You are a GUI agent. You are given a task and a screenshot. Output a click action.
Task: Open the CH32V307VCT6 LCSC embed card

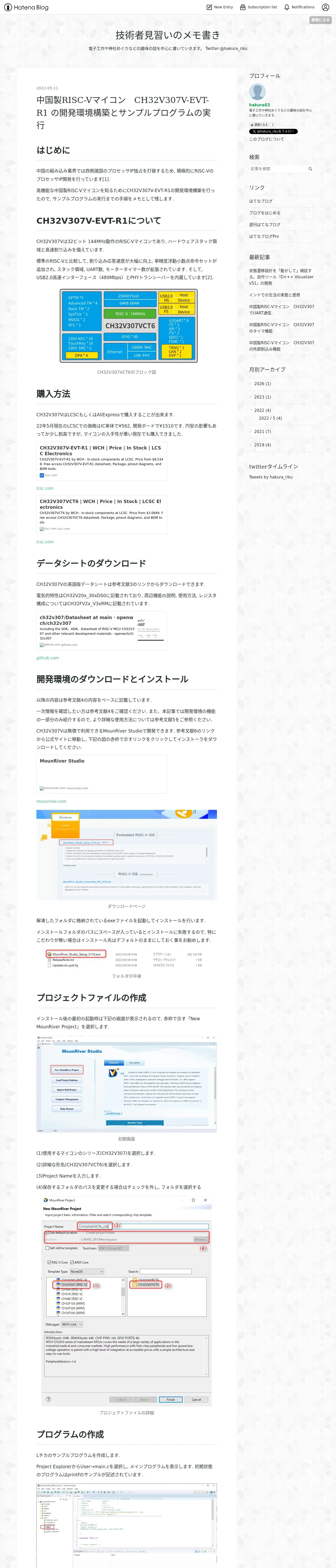[x=101, y=515]
